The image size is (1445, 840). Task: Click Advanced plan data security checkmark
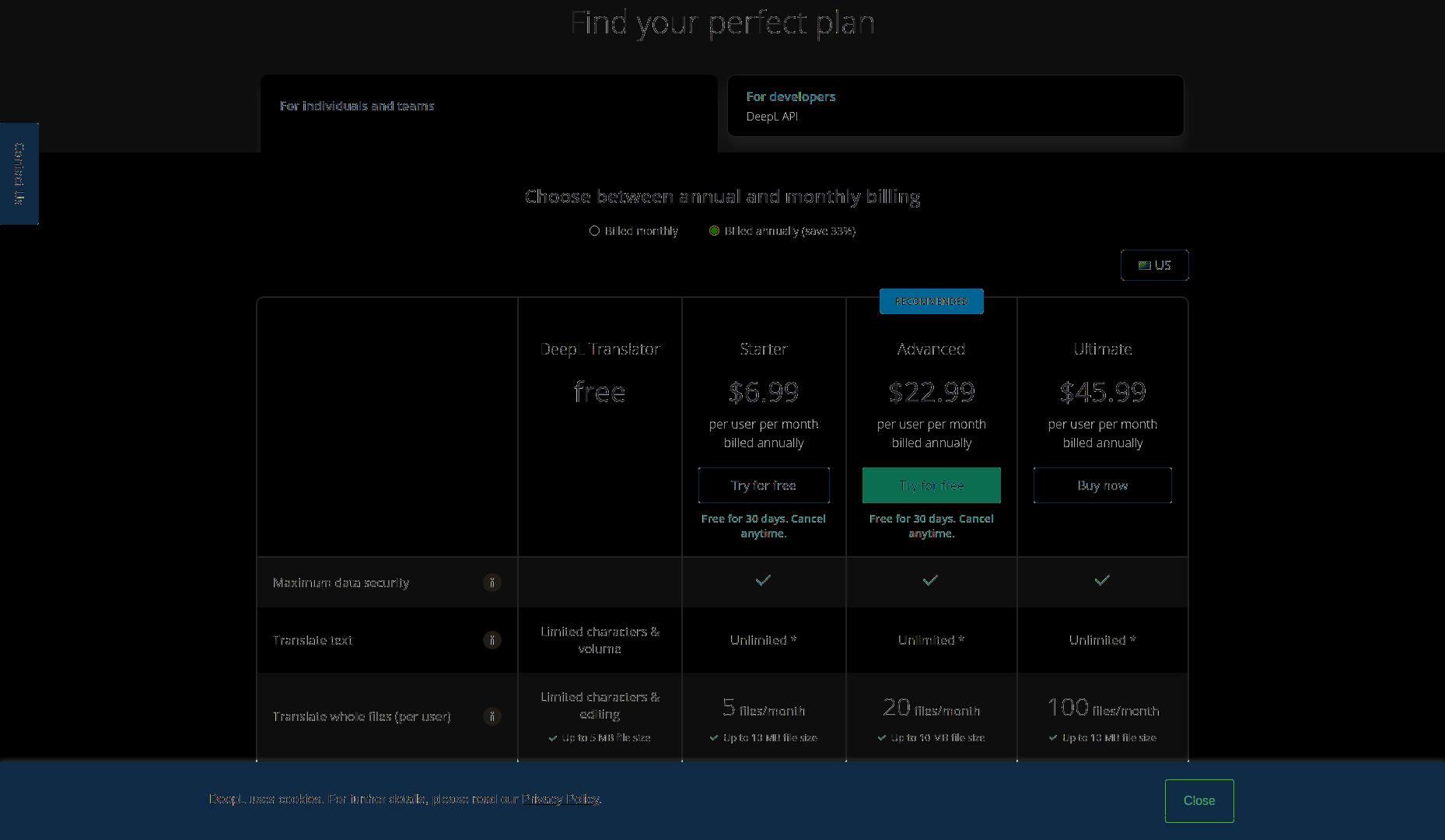click(930, 580)
